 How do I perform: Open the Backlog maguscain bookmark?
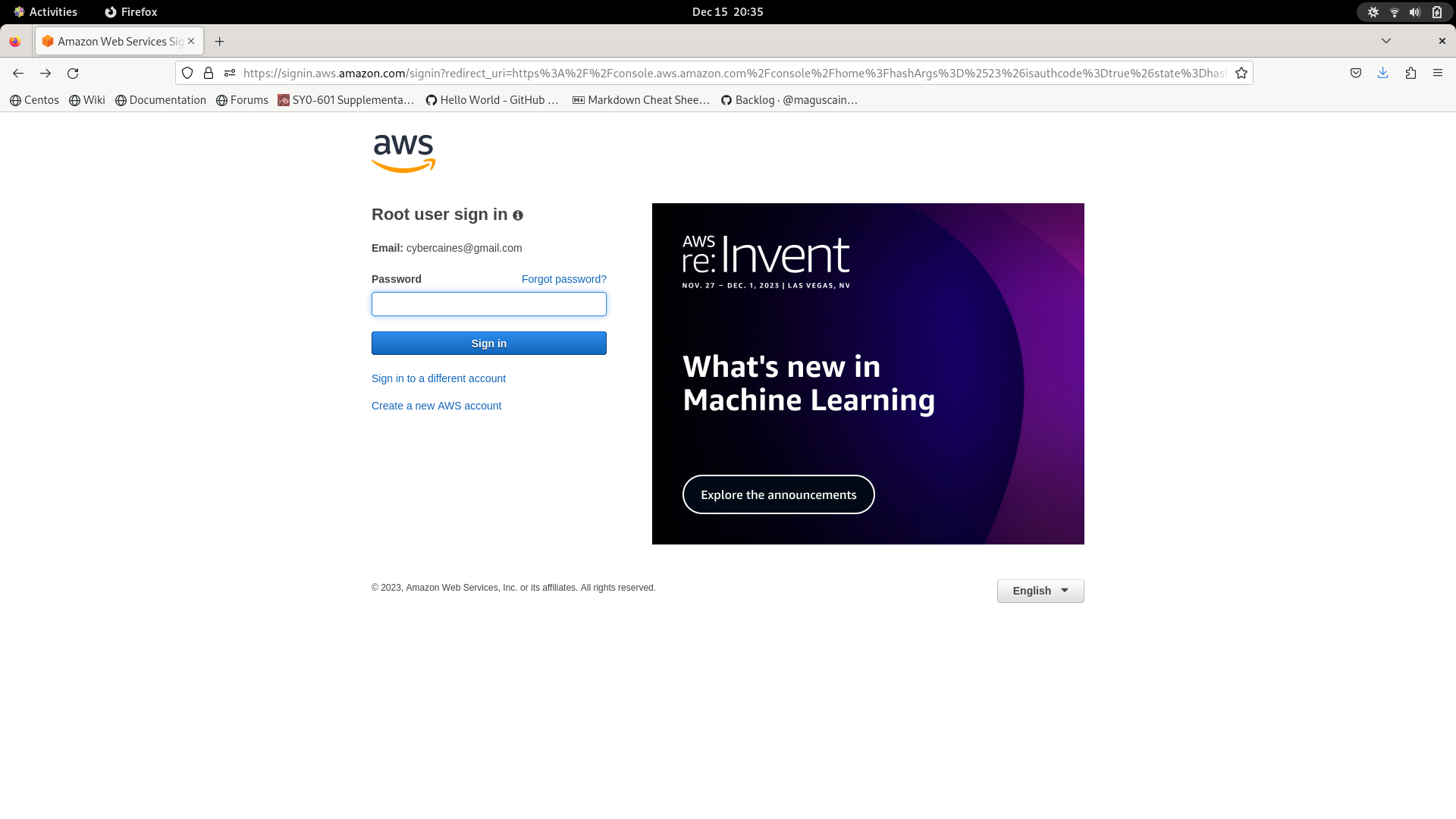pyautogui.click(x=789, y=100)
